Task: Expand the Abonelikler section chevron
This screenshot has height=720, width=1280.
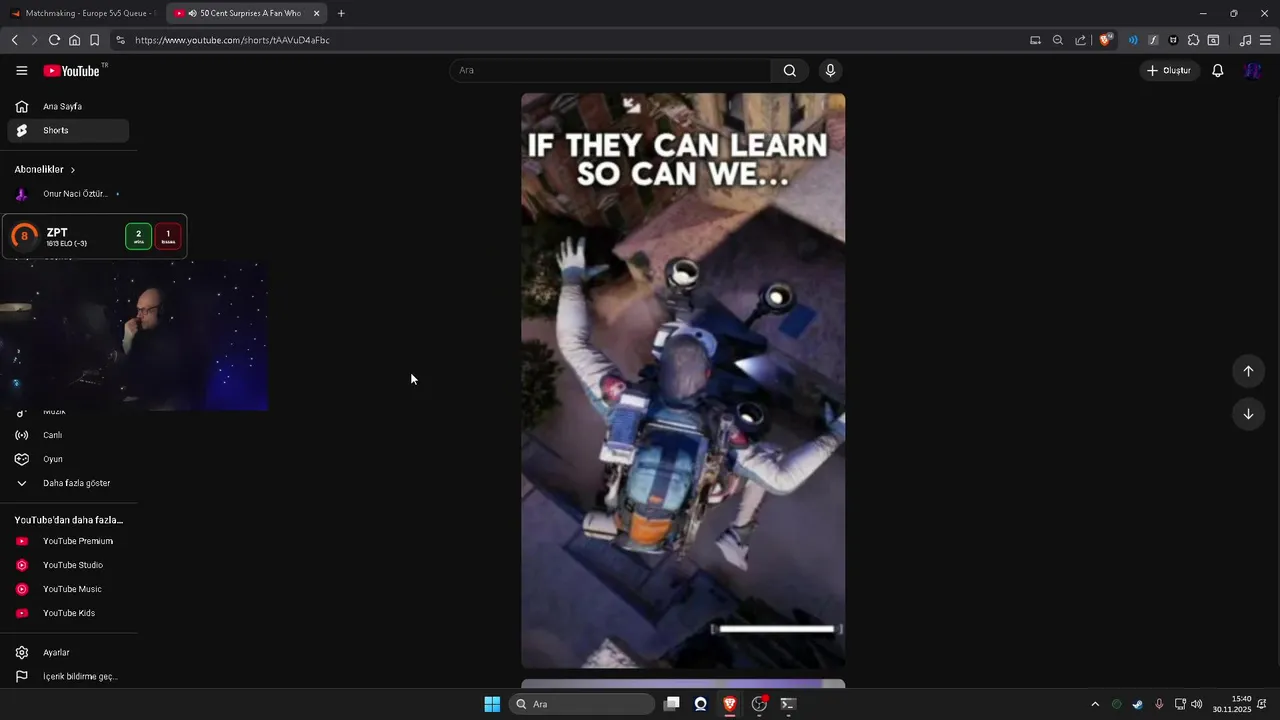Action: click(x=73, y=170)
